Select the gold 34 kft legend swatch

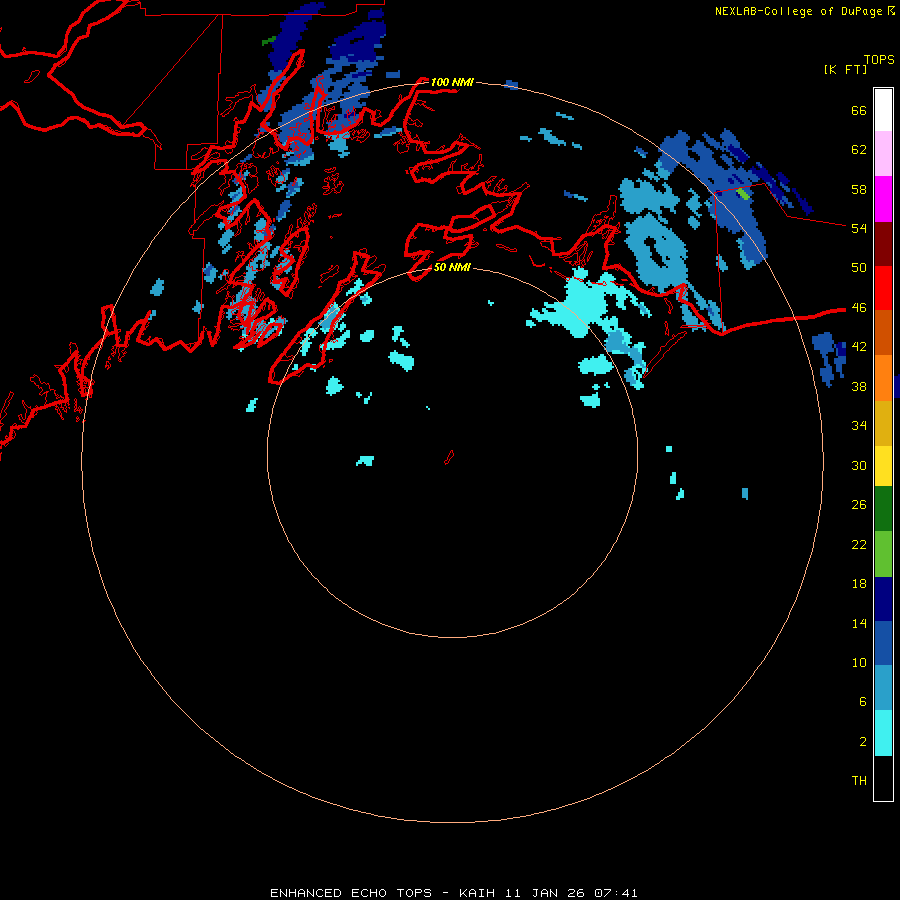tap(883, 423)
